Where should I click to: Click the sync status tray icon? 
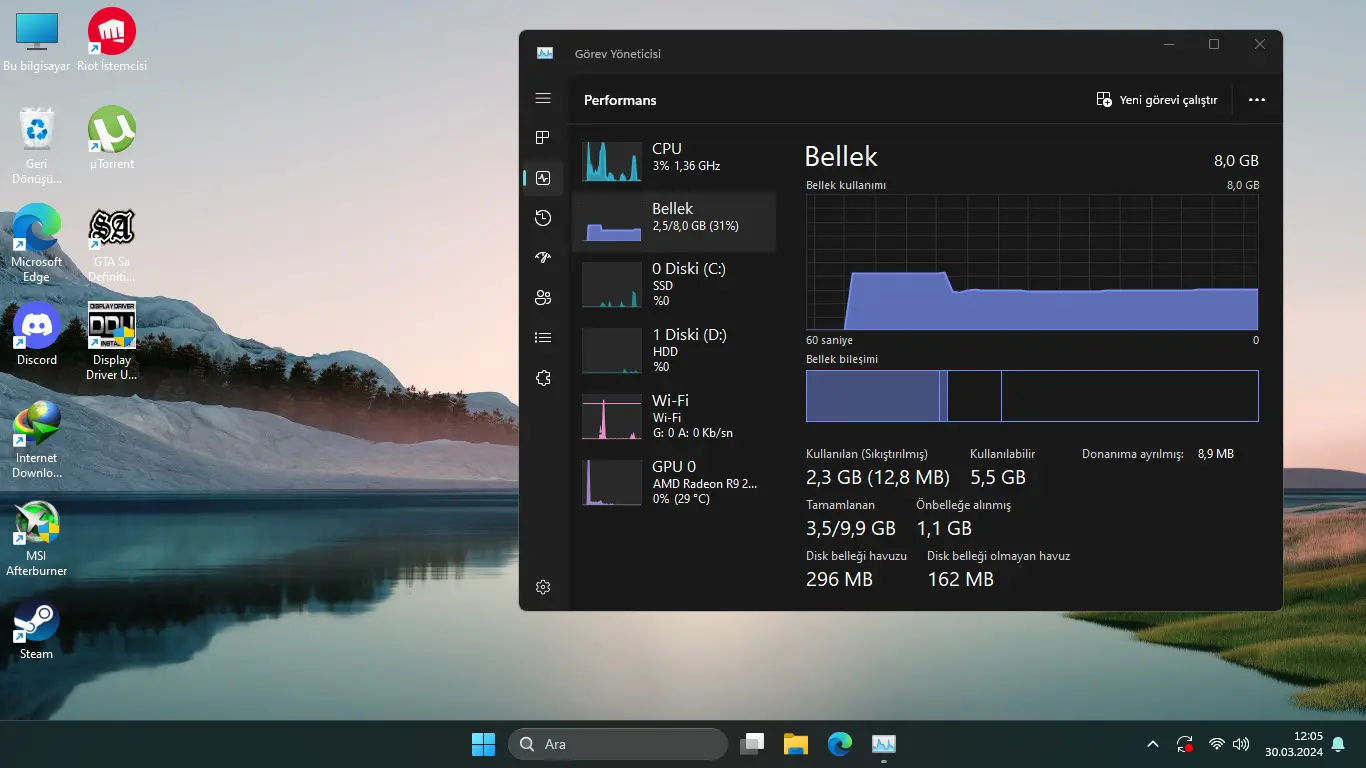tap(1185, 744)
